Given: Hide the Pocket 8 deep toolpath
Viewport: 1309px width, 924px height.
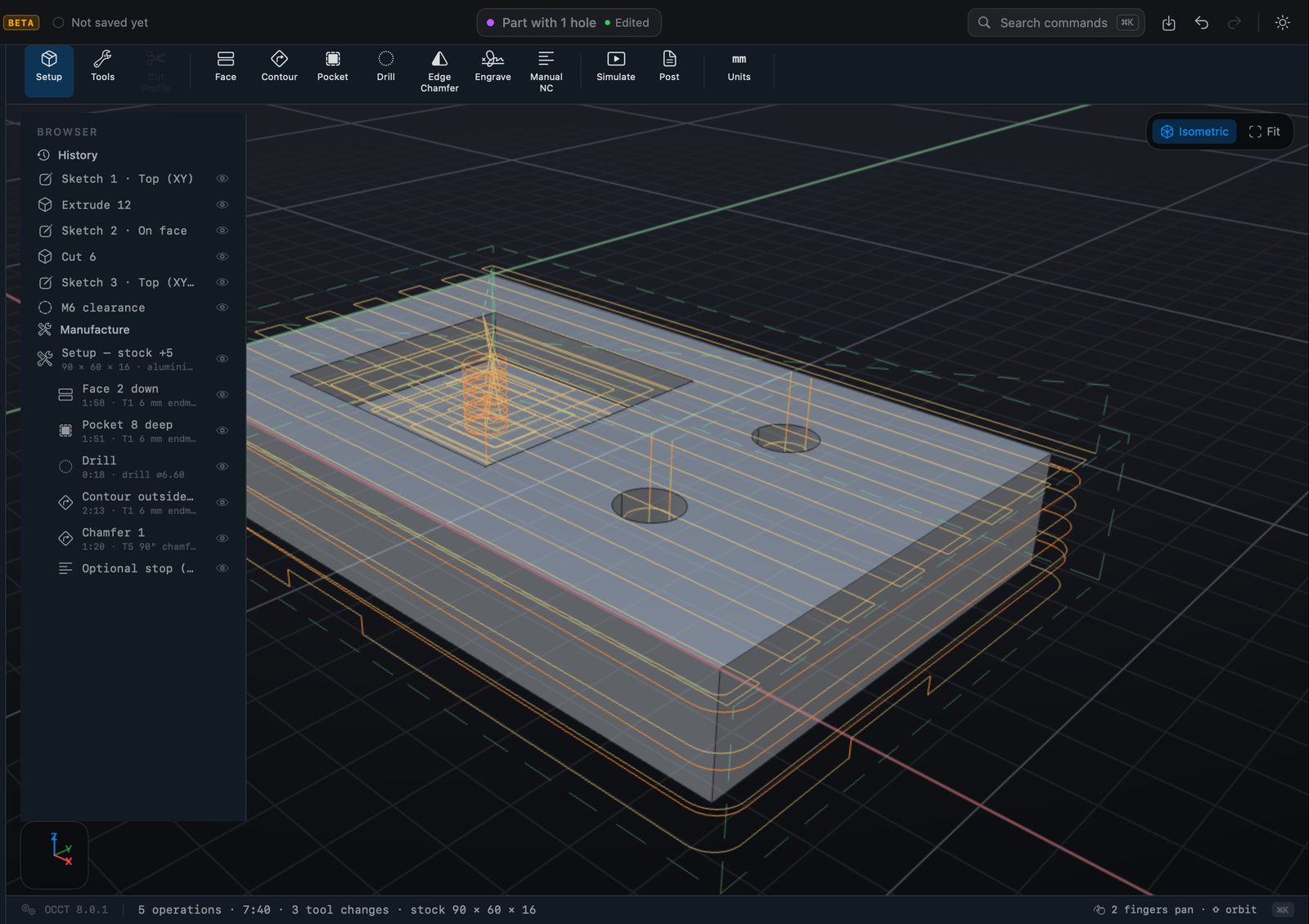Looking at the screenshot, I should (222, 431).
